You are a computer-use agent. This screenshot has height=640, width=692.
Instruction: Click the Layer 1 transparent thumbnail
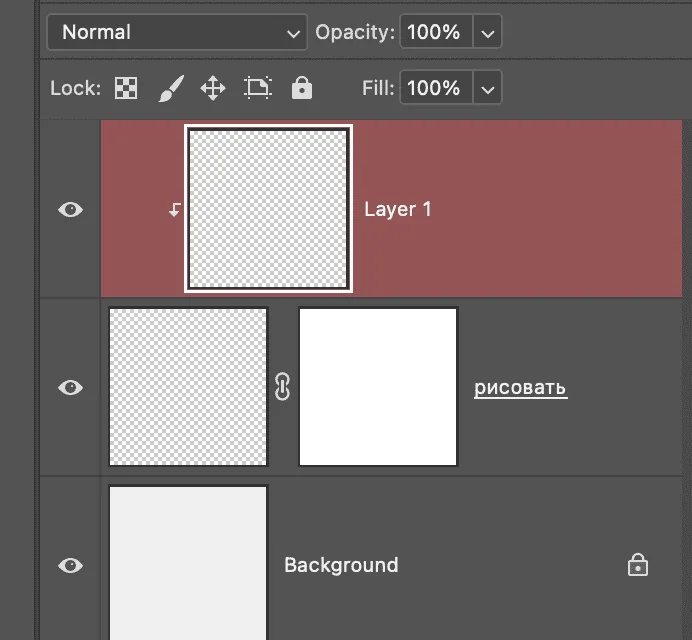pos(268,209)
